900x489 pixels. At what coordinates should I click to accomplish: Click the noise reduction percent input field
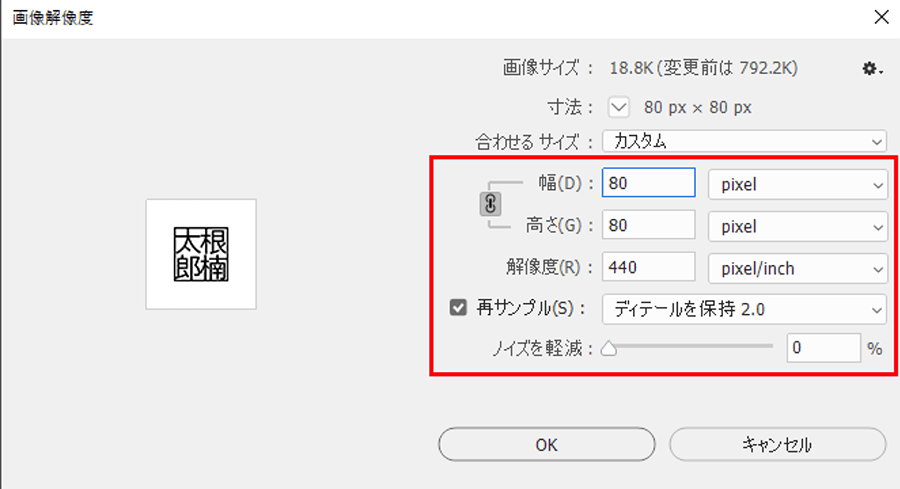point(824,348)
